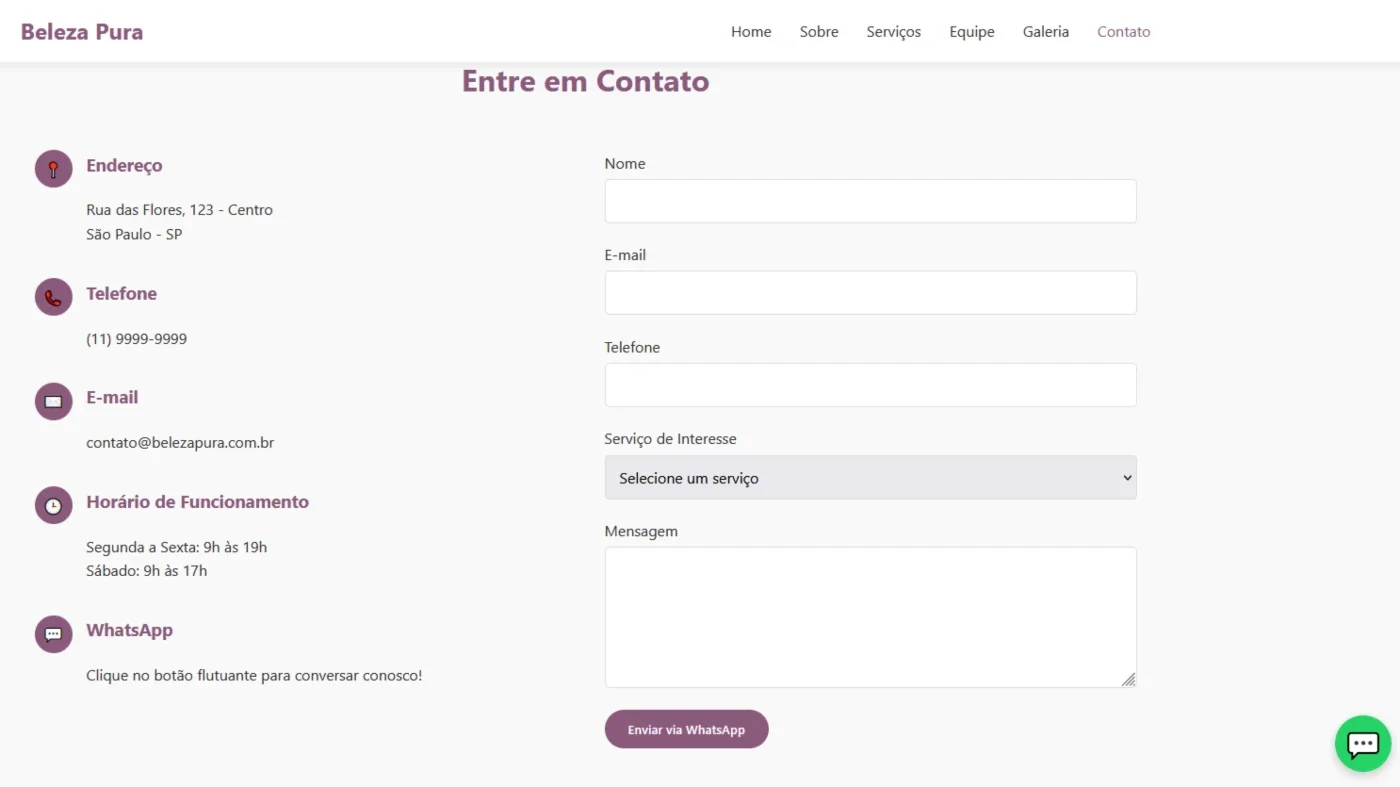
Task: Grab the Mensagem textarea resize handle
Action: point(1128,679)
